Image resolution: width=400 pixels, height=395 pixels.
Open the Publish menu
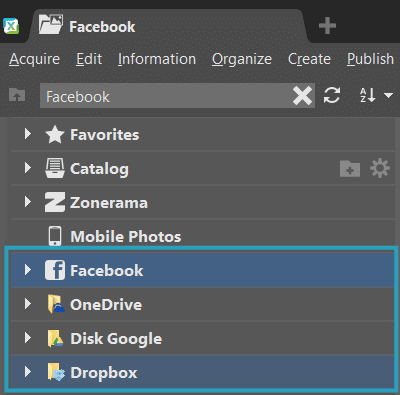370,59
